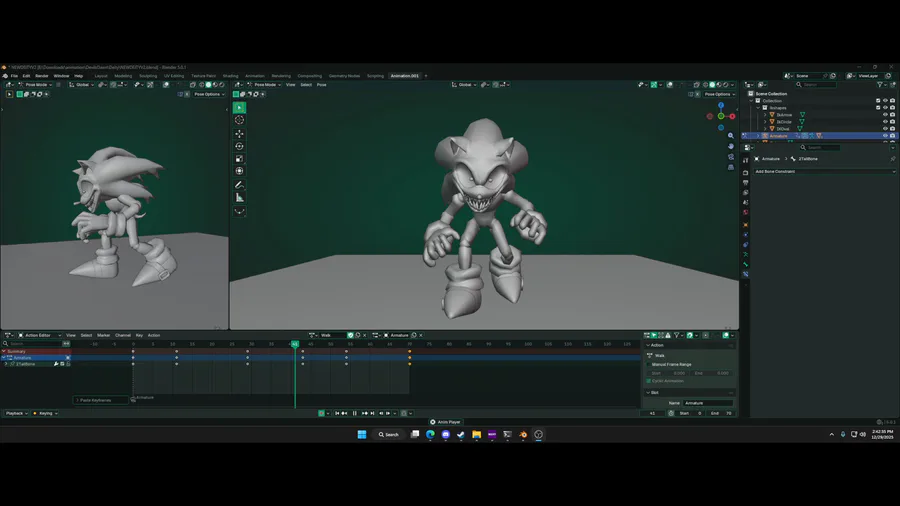Expand the 2TailBone channel row
The width and height of the screenshot is (900, 506).
point(6,364)
